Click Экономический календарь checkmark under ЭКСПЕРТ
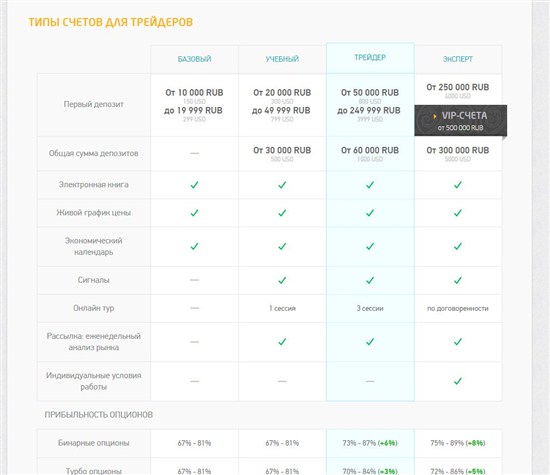This screenshot has width=550, height=475. [x=458, y=246]
